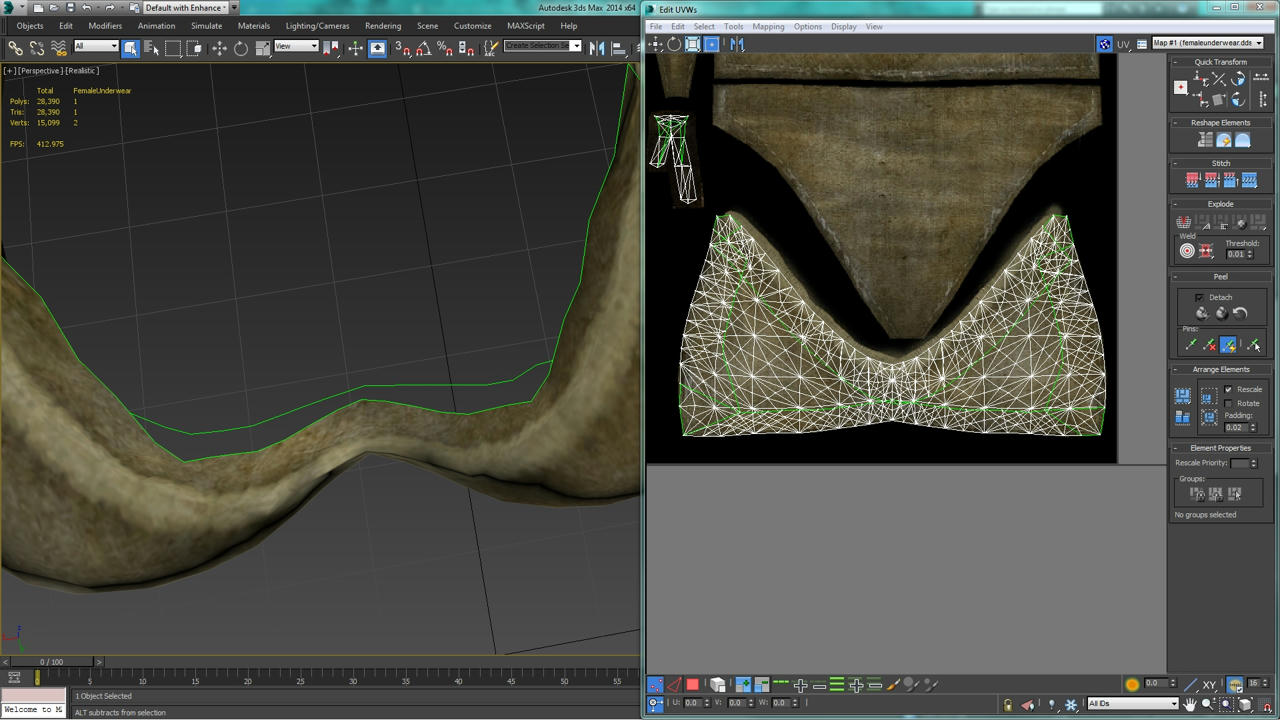Image resolution: width=1280 pixels, height=720 pixels.
Task: Click the Paint Select brush icon
Action: point(893,685)
